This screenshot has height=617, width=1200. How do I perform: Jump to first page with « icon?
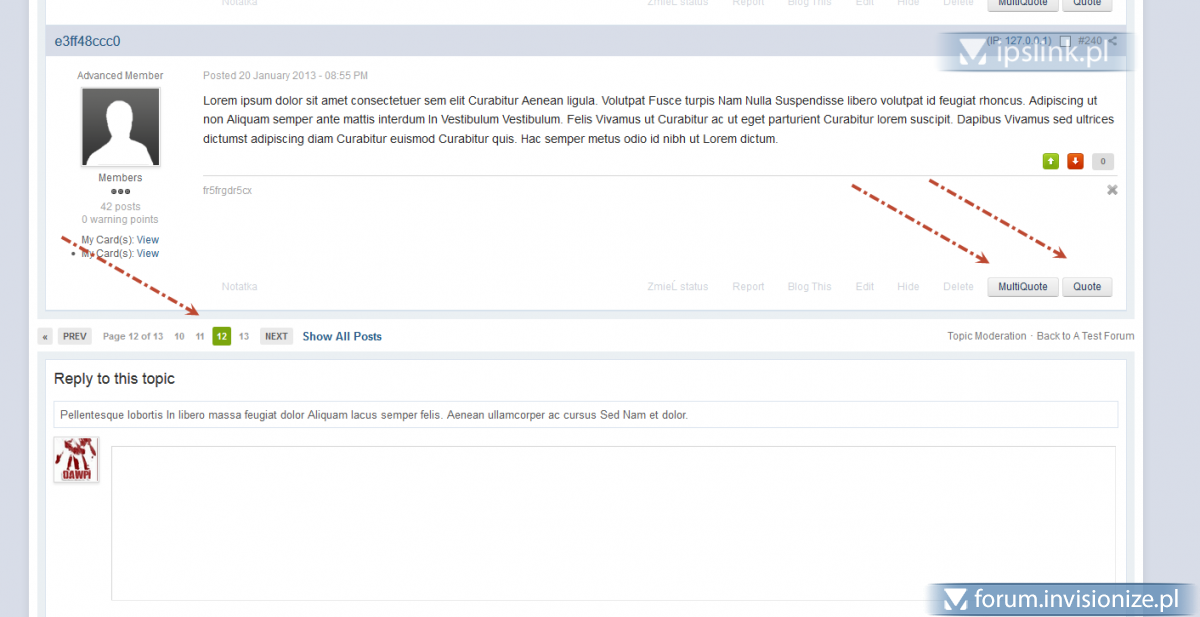click(46, 337)
